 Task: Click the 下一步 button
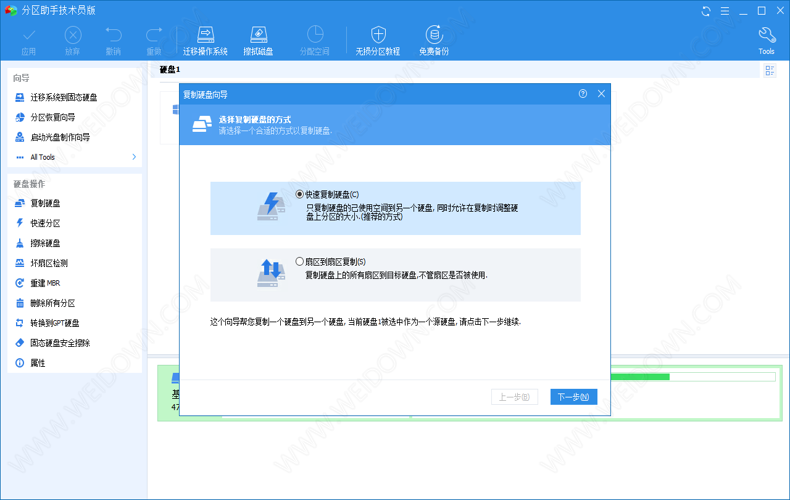pos(573,397)
